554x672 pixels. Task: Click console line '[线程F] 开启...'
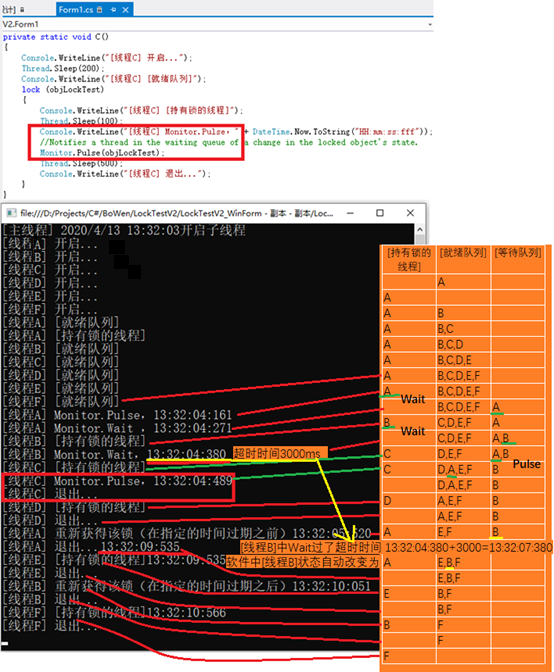tap(50, 309)
